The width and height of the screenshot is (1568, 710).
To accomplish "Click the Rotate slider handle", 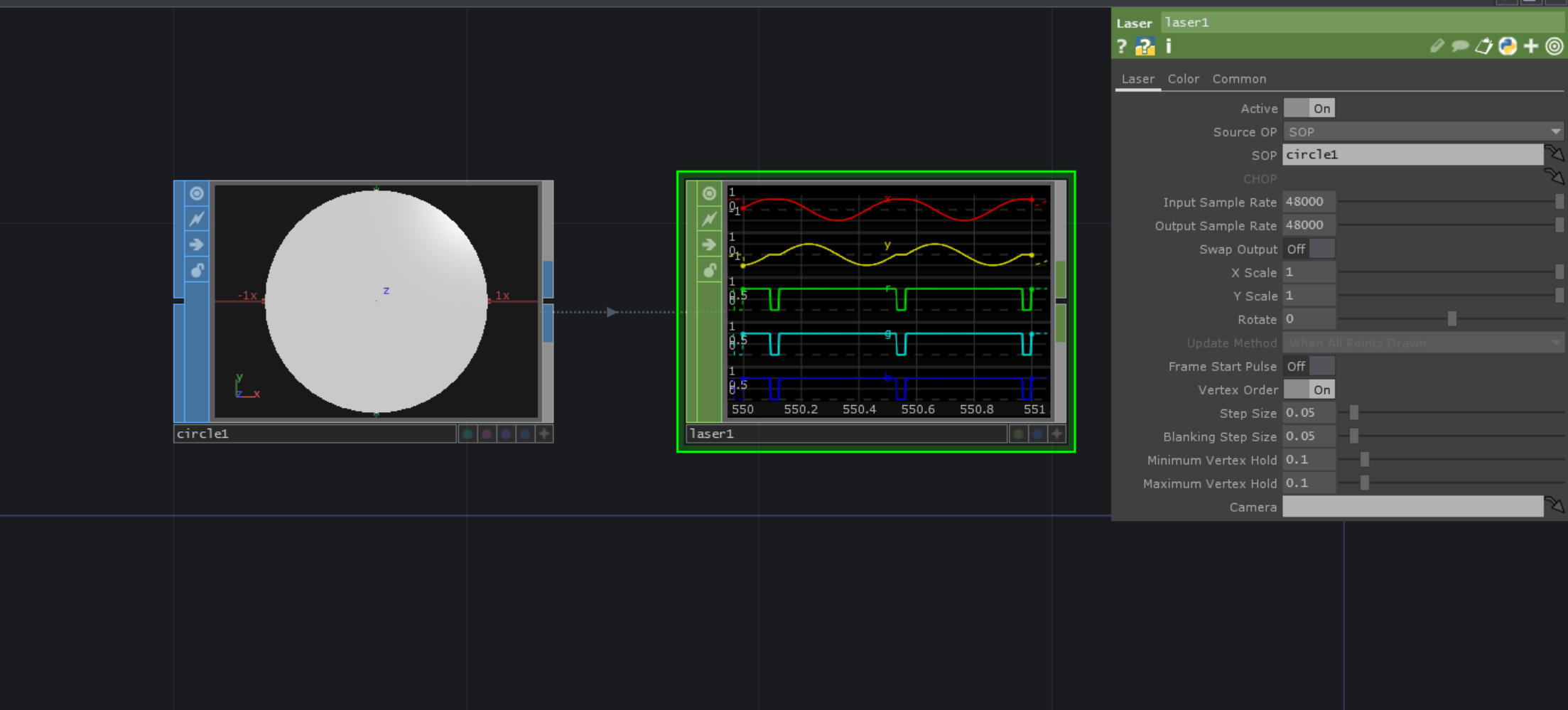I will pyautogui.click(x=1452, y=319).
